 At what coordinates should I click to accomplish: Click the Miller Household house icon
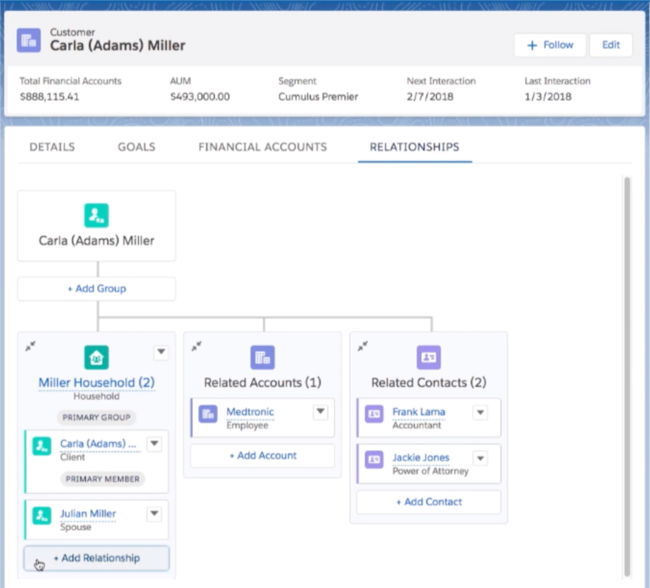96,357
